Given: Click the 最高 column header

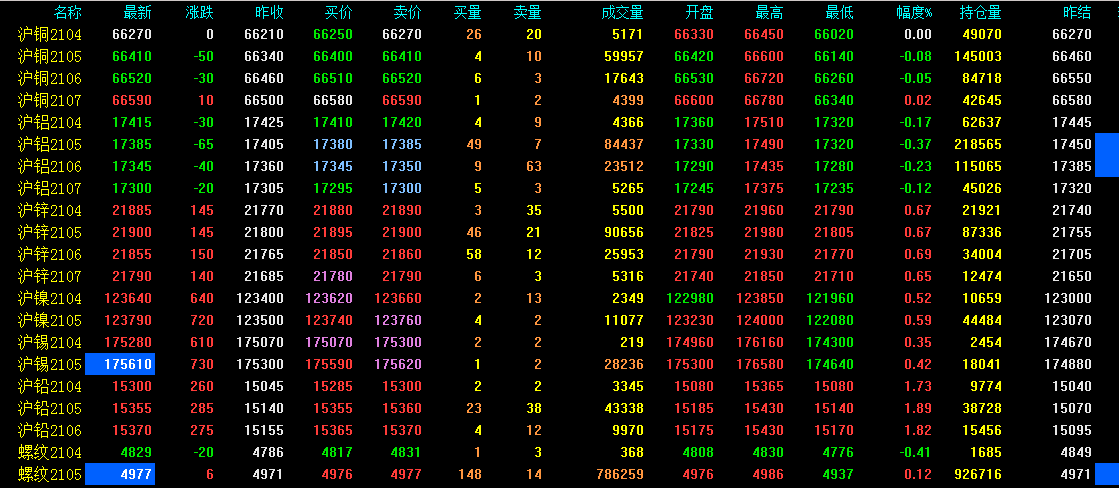Looking at the screenshot, I should [x=769, y=12].
